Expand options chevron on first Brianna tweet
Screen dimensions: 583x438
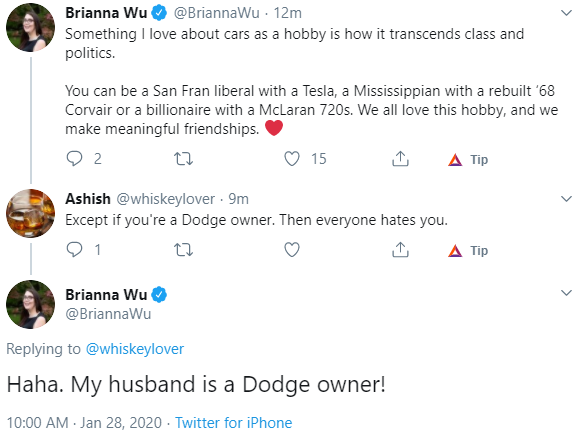pos(566,13)
